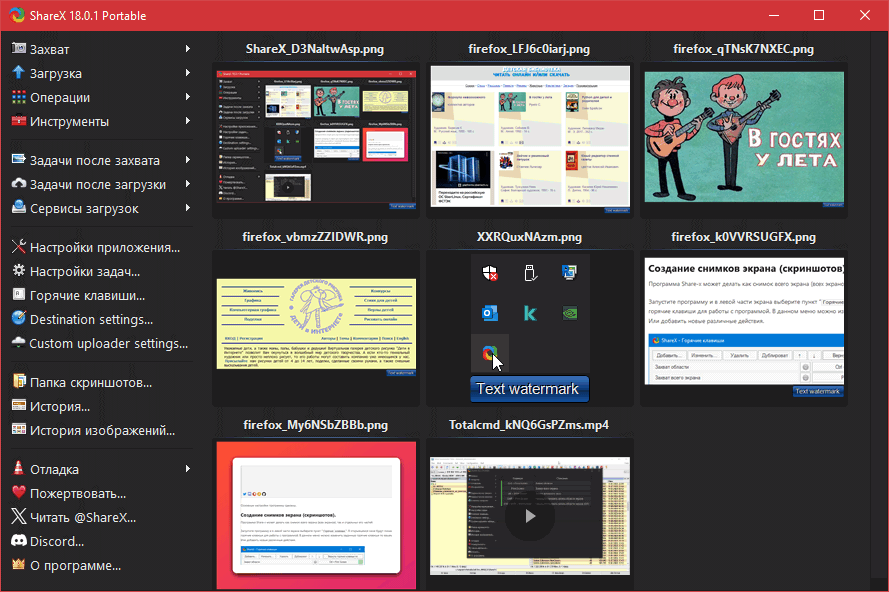Click the upload arrow icon beside Загрузка
The width and height of the screenshot is (889, 592).
[18, 73]
